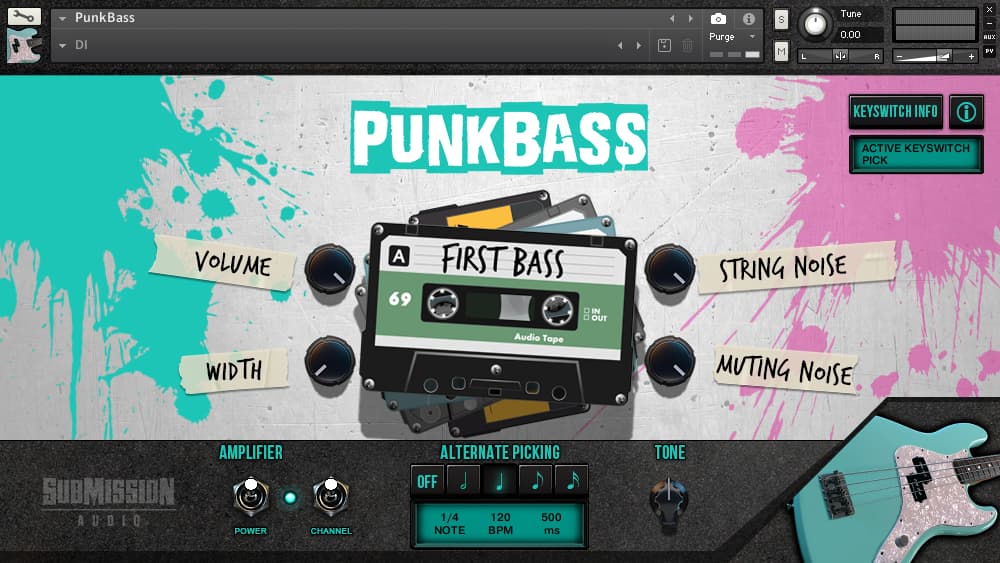The width and height of the screenshot is (1000, 563).
Task: Flip the amplifier Channel switch
Action: (x=330, y=497)
